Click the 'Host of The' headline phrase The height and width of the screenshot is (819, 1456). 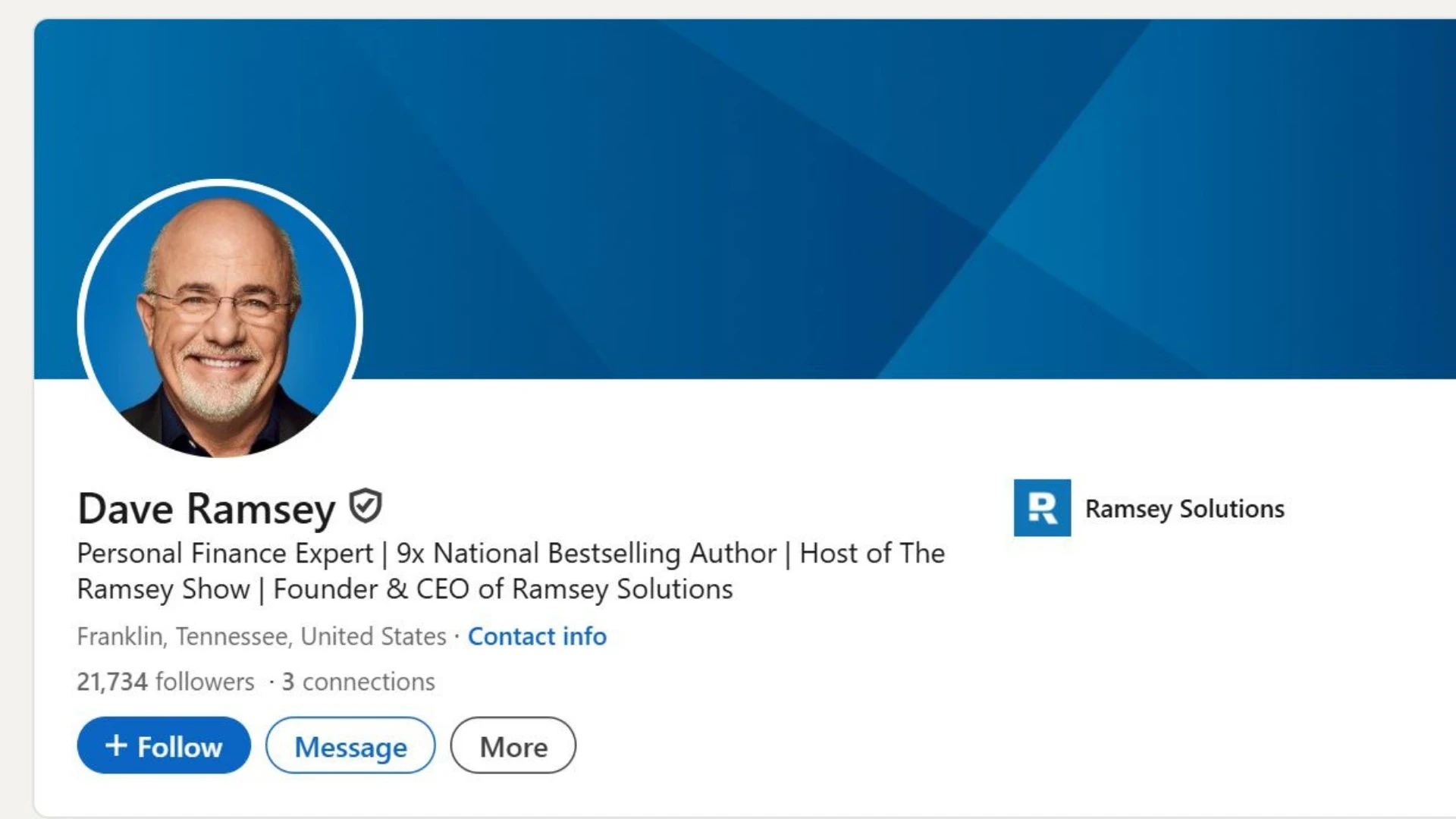(x=872, y=554)
